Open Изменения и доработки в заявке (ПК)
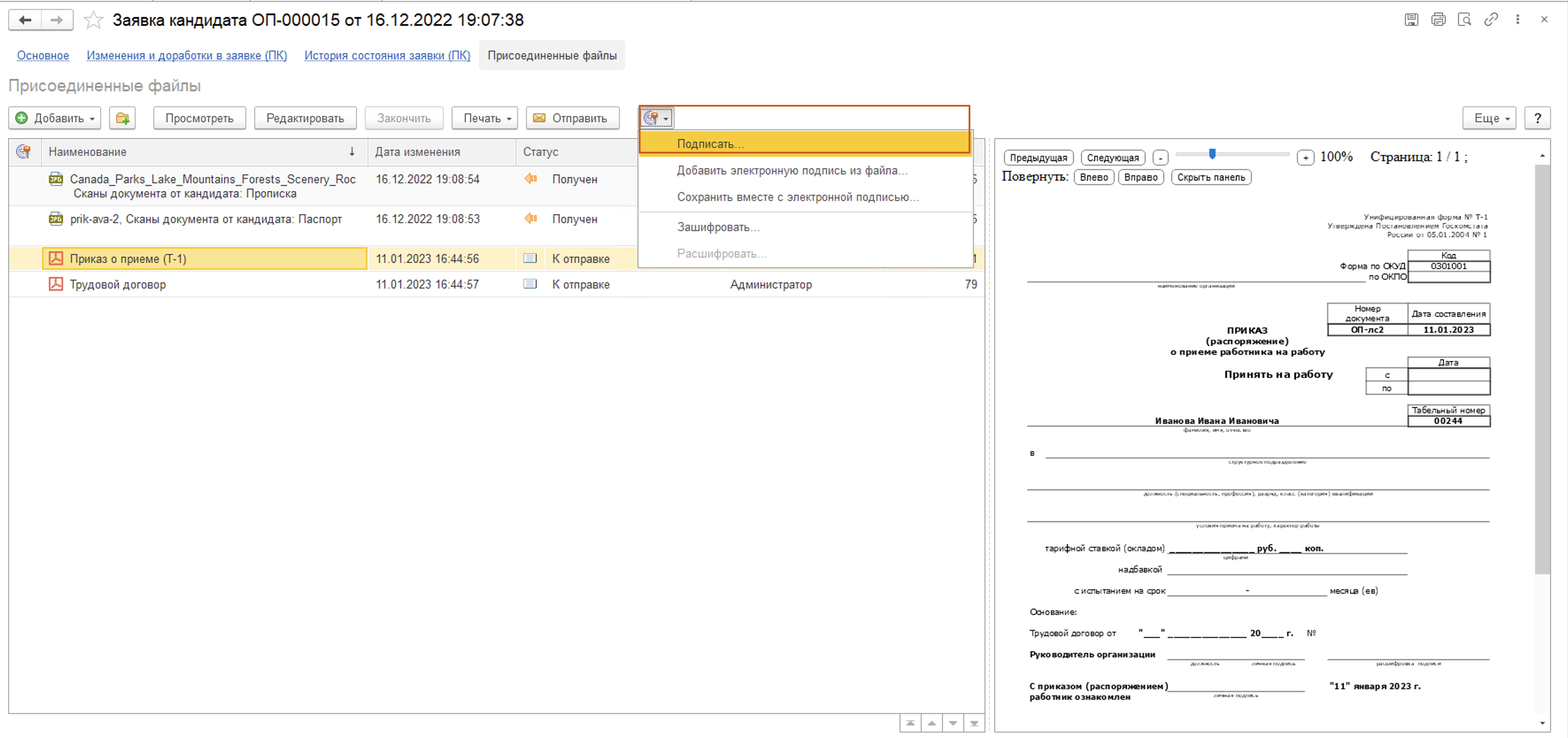1568x738 pixels. 187,55
